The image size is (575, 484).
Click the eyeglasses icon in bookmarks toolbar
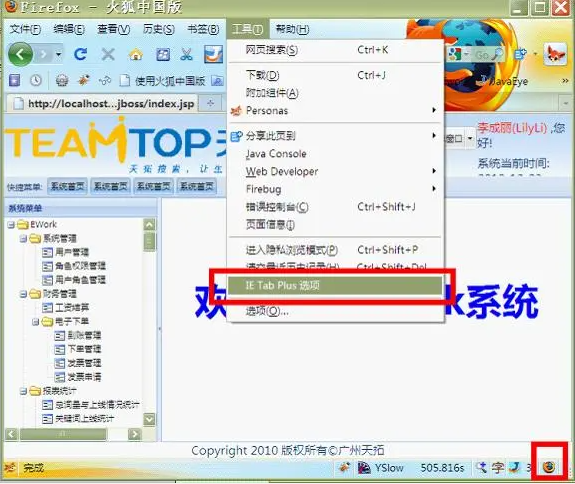click(x=105, y=80)
